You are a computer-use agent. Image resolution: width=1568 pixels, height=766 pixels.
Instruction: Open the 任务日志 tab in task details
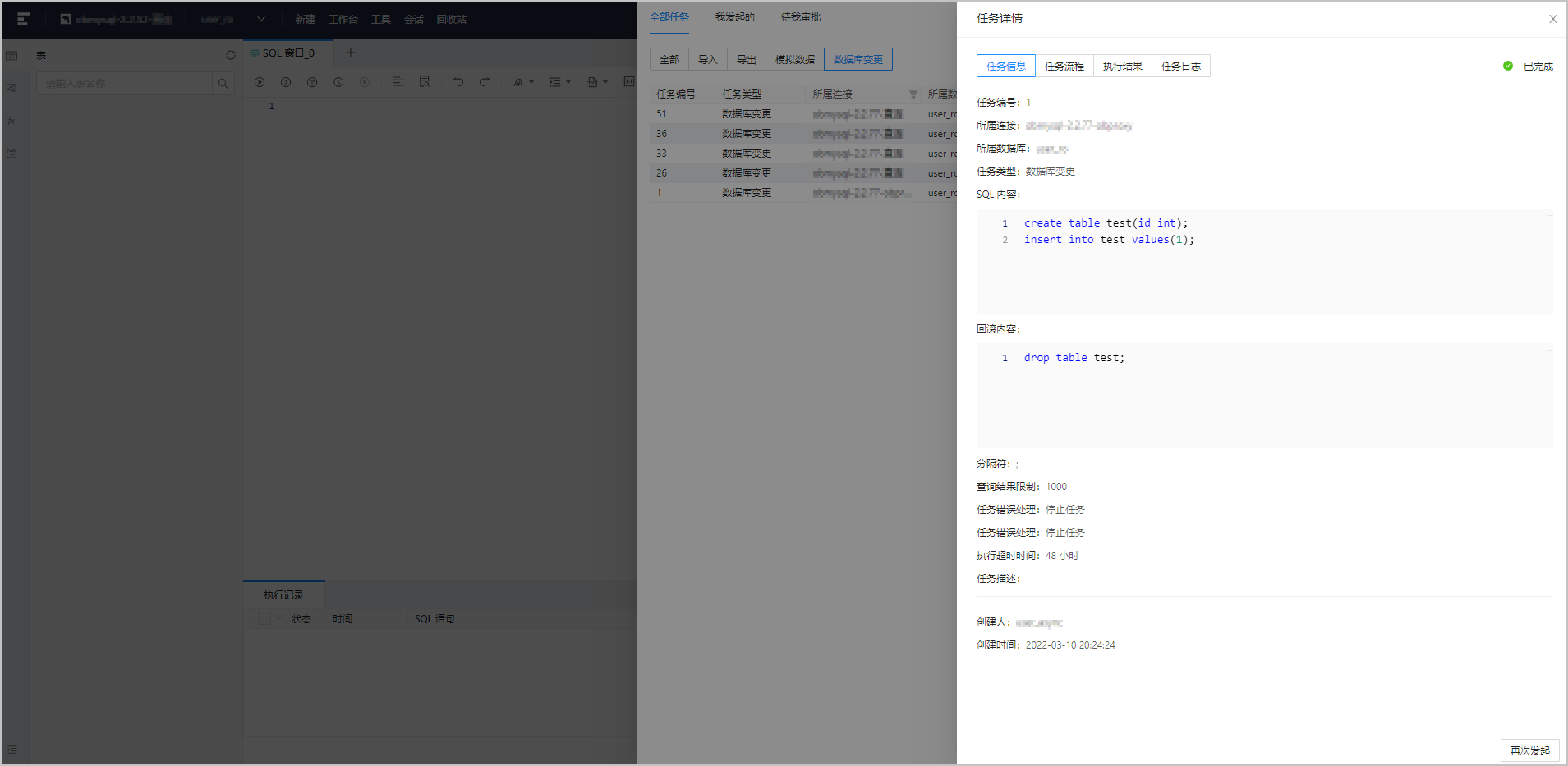[1180, 66]
